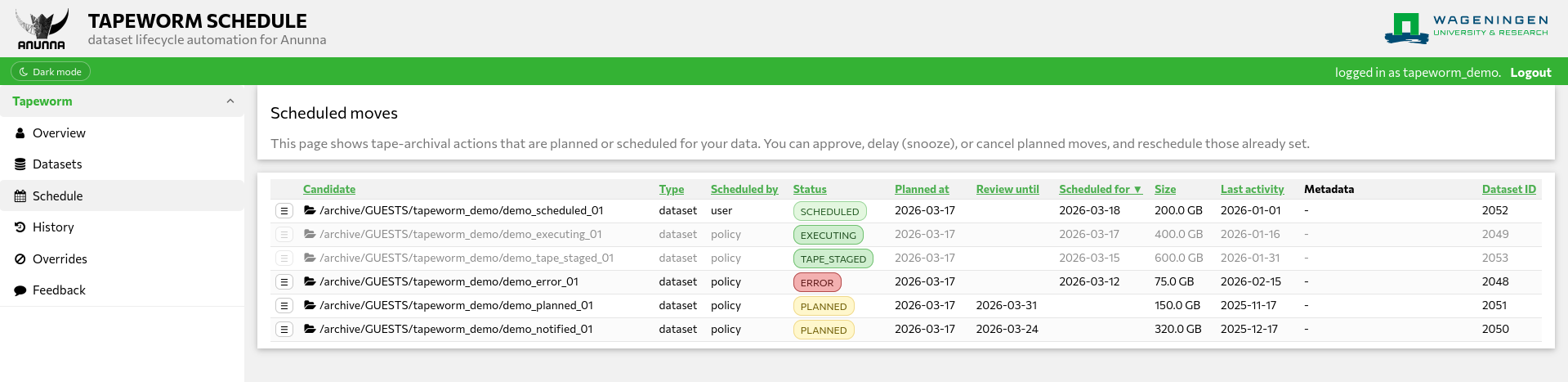Image resolution: width=1568 pixels, height=382 pixels.
Task: Open the Overview page
Action: 59,133
